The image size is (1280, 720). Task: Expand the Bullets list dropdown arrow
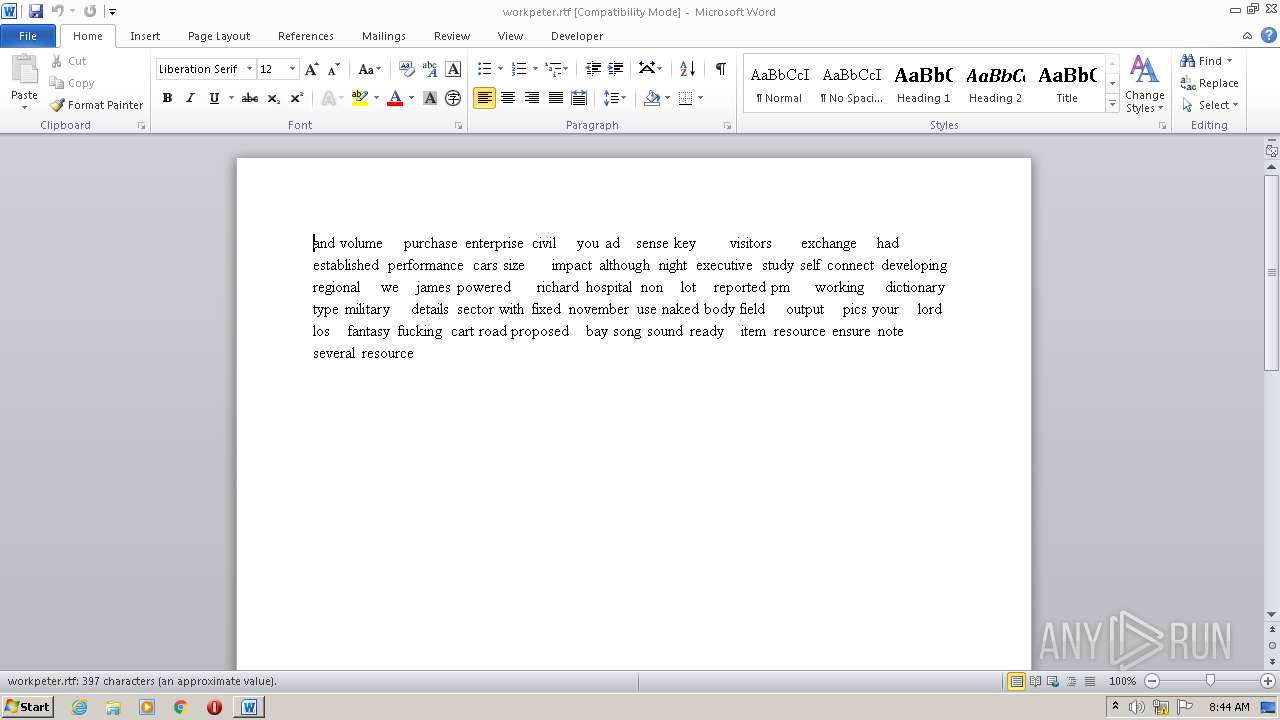pos(502,69)
